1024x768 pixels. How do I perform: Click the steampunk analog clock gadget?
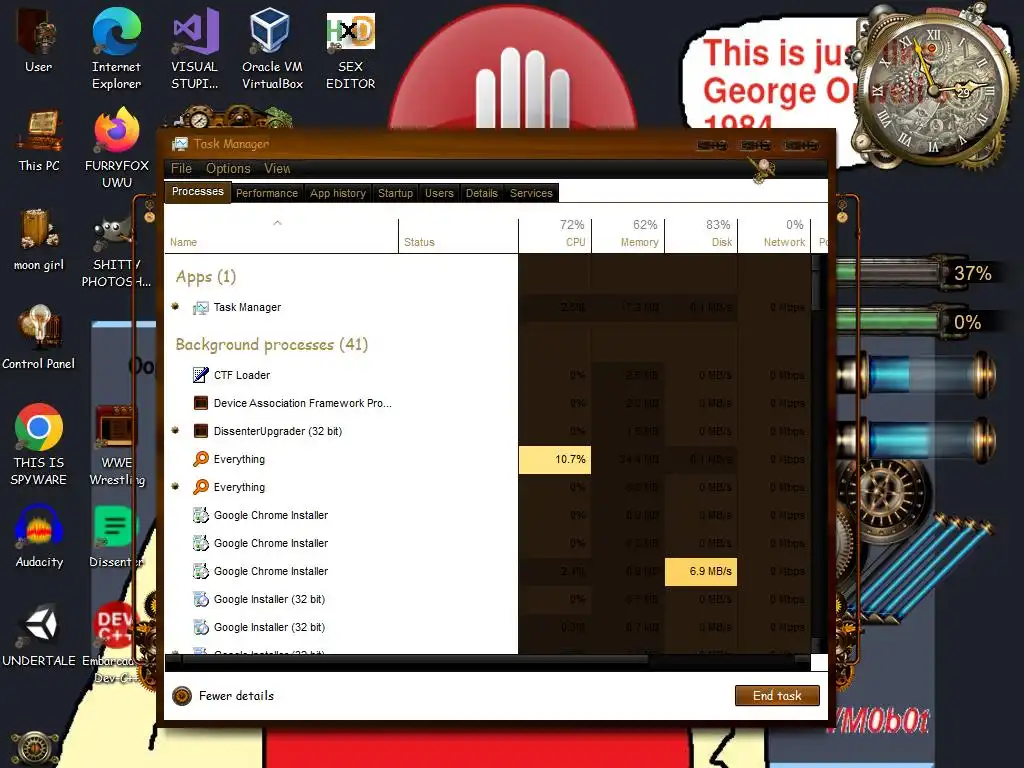click(933, 90)
